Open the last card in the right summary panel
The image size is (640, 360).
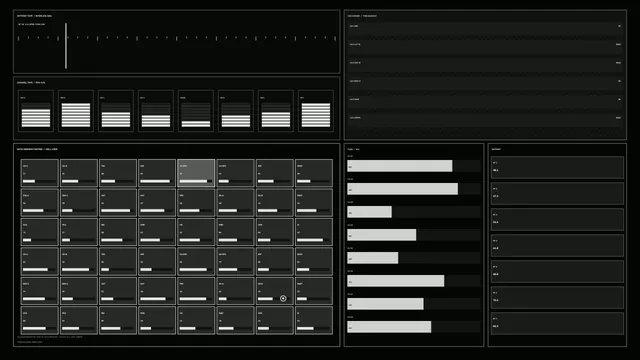557,323
